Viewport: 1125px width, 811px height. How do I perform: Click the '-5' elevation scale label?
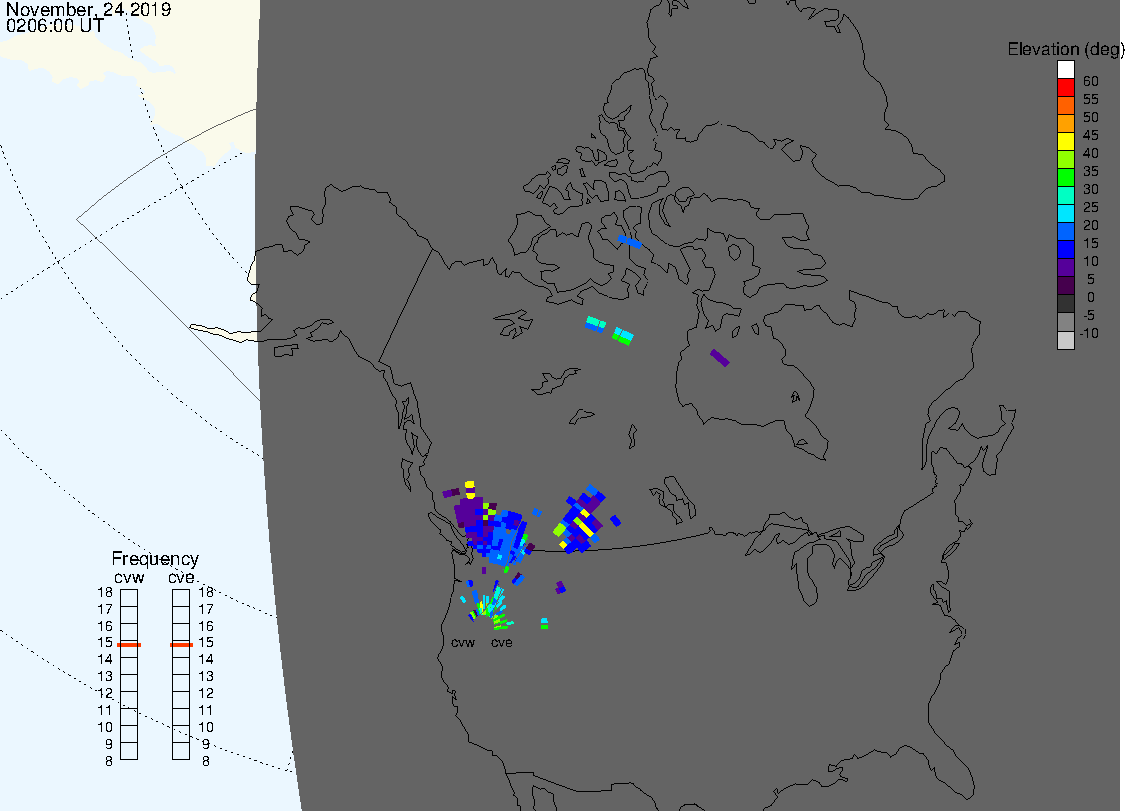[1088, 315]
